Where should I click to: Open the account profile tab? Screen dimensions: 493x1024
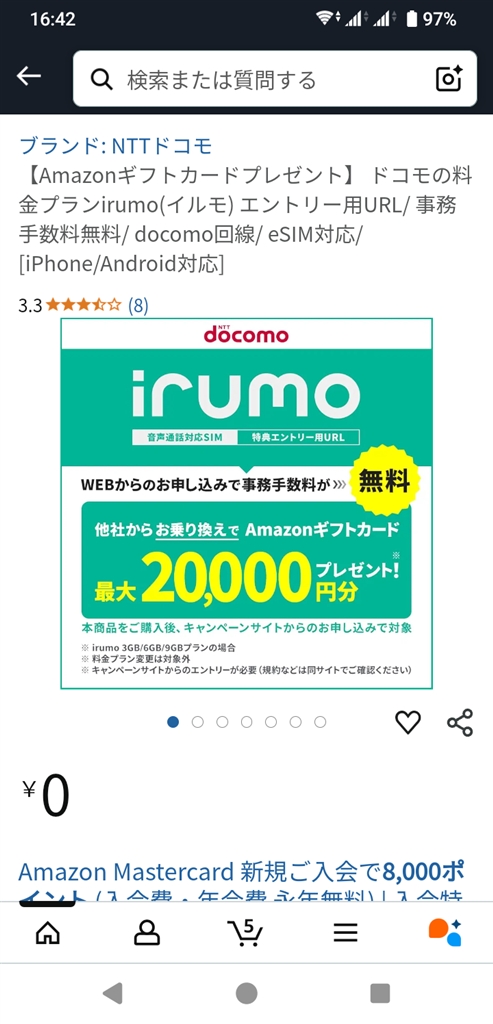pos(147,932)
